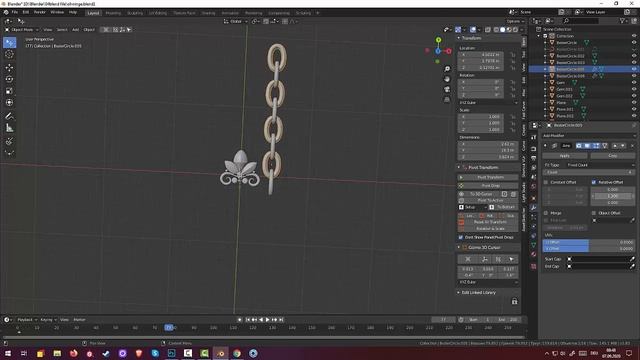The width and height of the screenshot is (640, 360).
Task: Disable the Relative Offset checkbox
Action: (594, 182)
